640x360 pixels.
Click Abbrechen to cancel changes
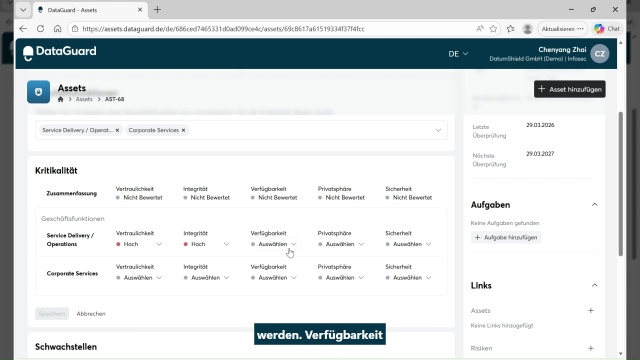point(91,313)
